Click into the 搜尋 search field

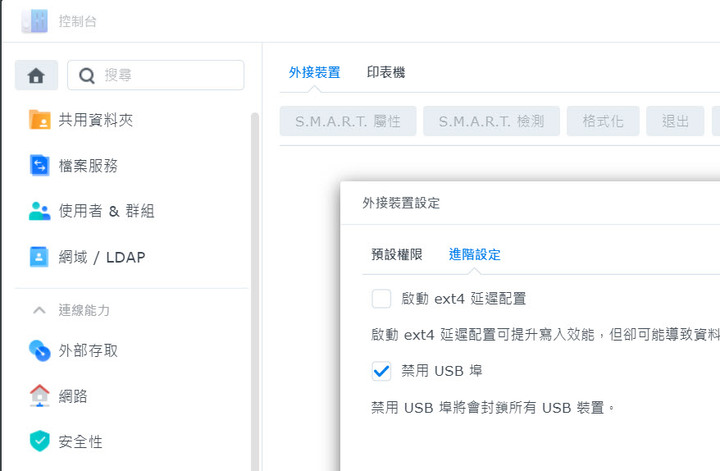[156, 75]
